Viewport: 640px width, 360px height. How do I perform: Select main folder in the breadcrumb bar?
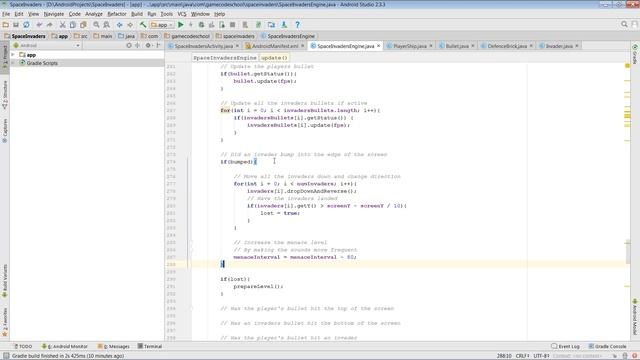[x=103, y=36]
